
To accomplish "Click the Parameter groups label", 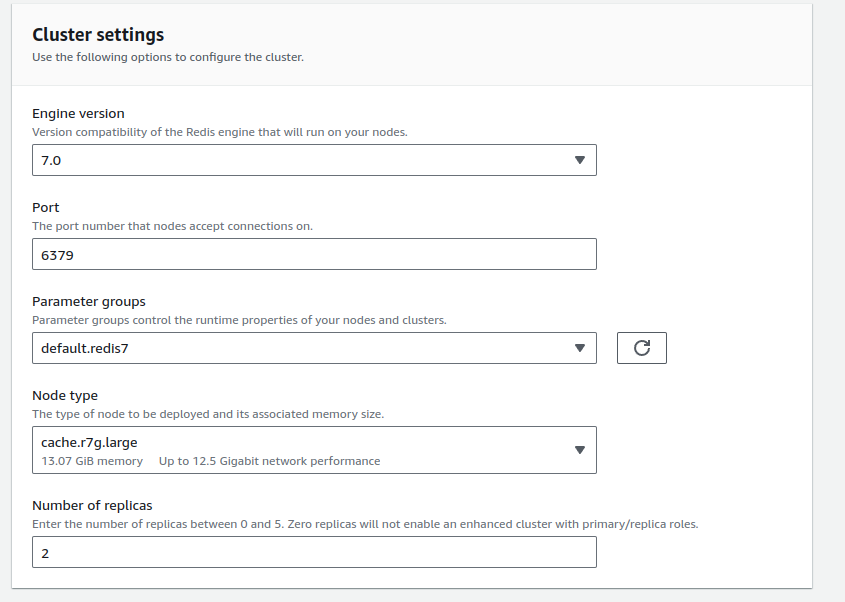I will [88, 301].
